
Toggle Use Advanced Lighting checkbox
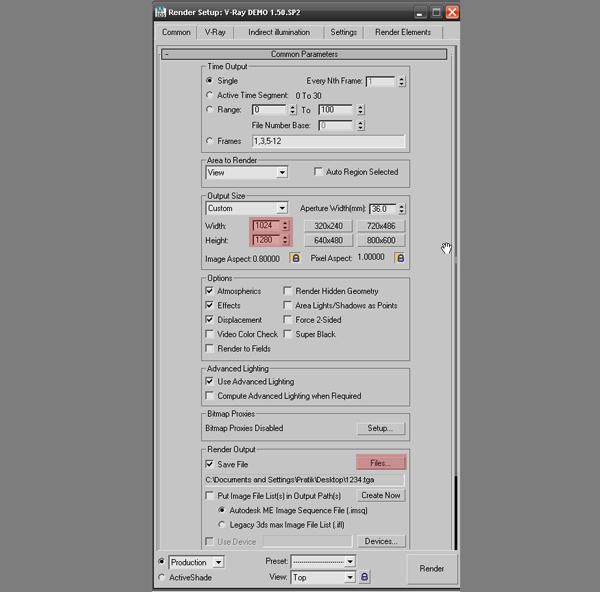tap(209, 381)
